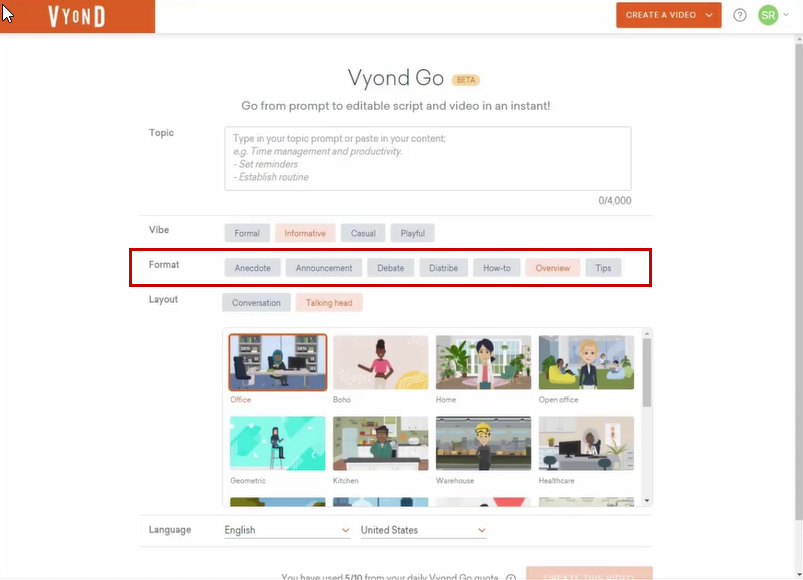Select the Geometric scene thumbnail
Image resolution: width=803 pixels, height=580 pixels.
[x=278, y=443]
